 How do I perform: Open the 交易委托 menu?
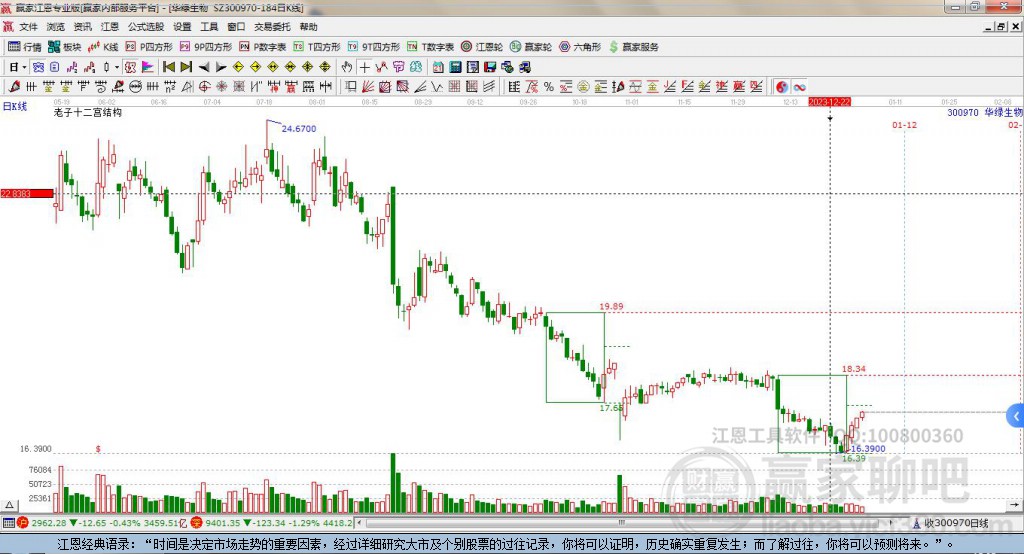point(272,27)
